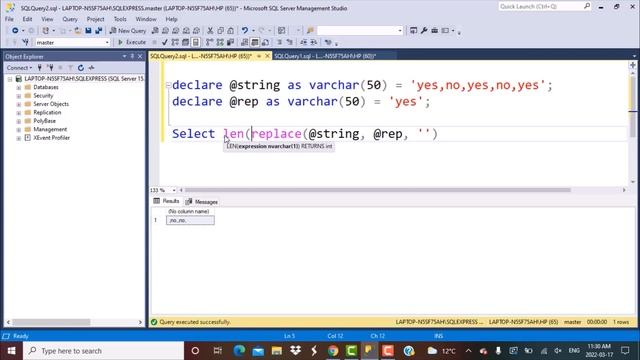This screenshot has width=640, height=360.
Task: Close the Object Explorer panel
Action: pos(140,56)
